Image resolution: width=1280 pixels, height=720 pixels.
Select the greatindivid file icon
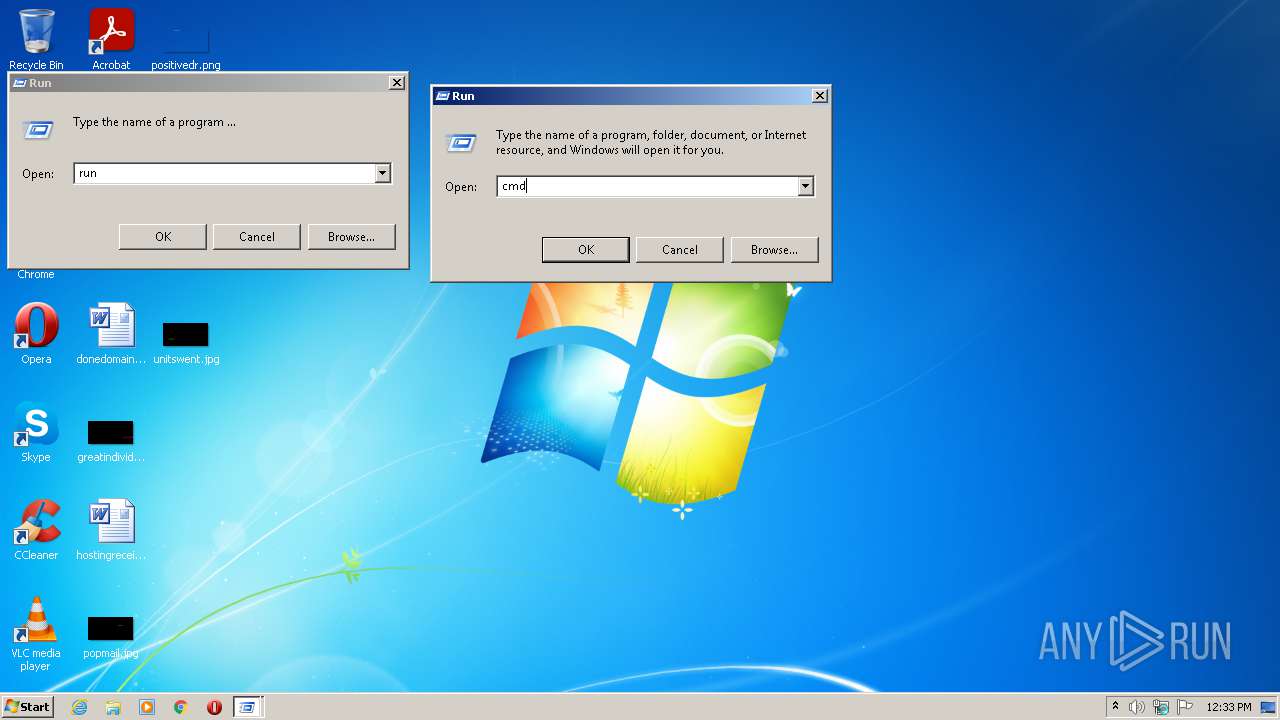(111, 440)
